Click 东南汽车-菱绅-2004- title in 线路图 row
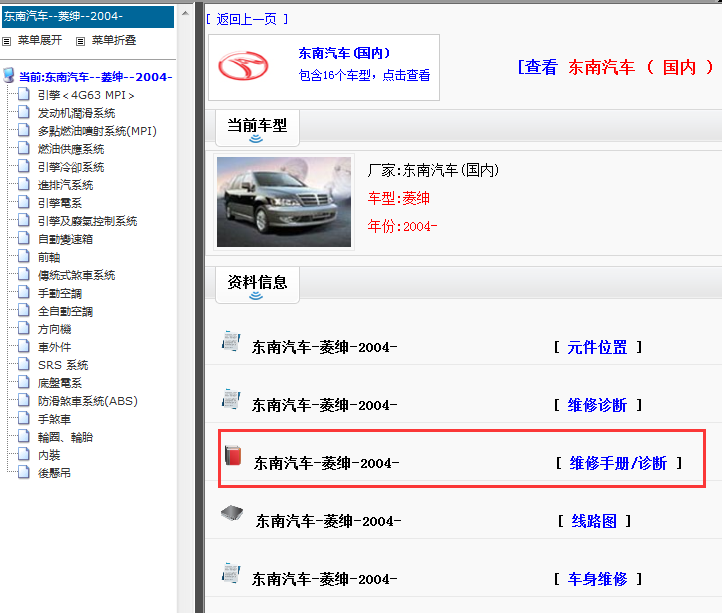 pyautogui.click(x=328, y=521)
